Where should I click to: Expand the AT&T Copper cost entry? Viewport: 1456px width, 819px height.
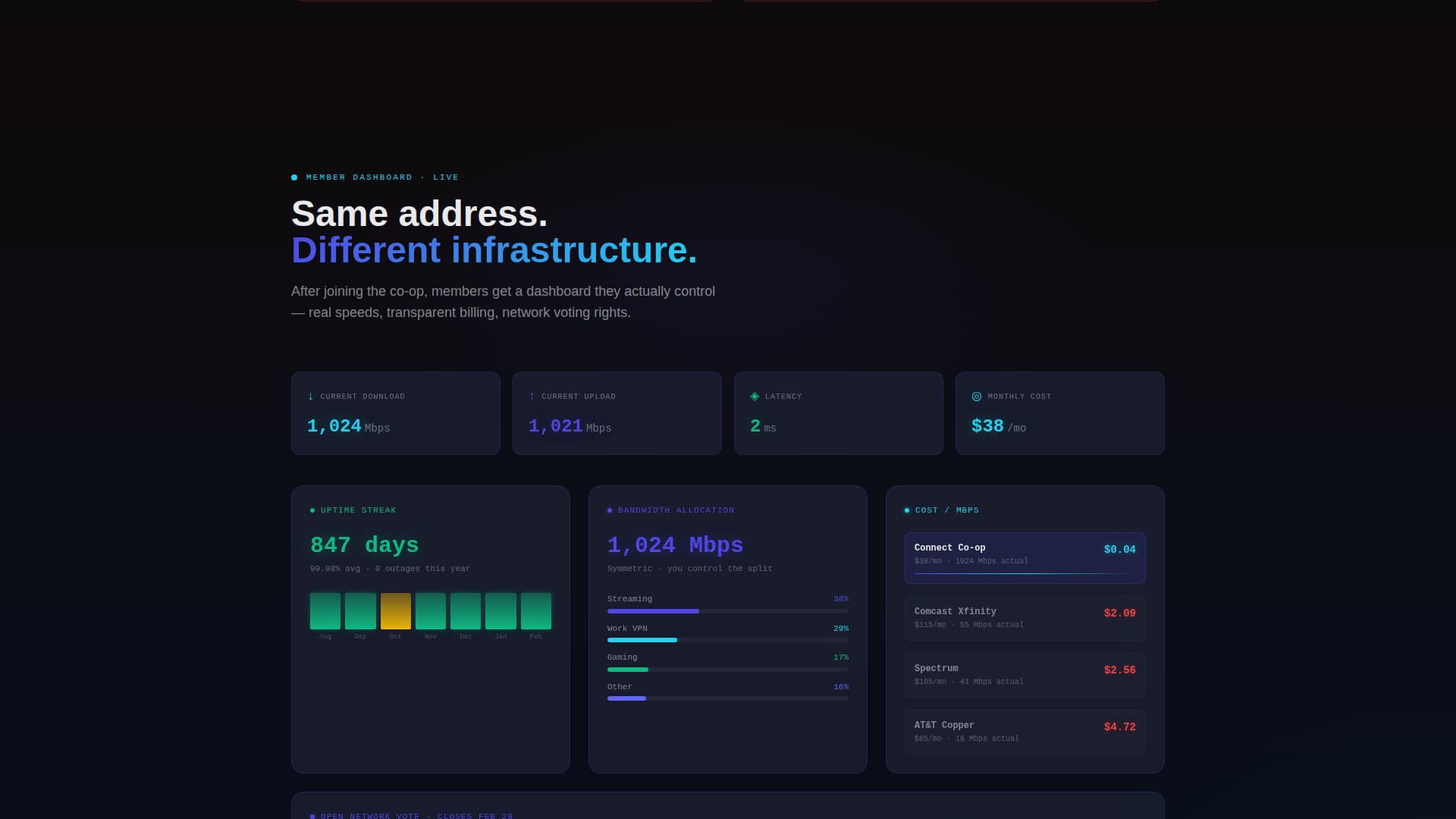(1025, 731)
